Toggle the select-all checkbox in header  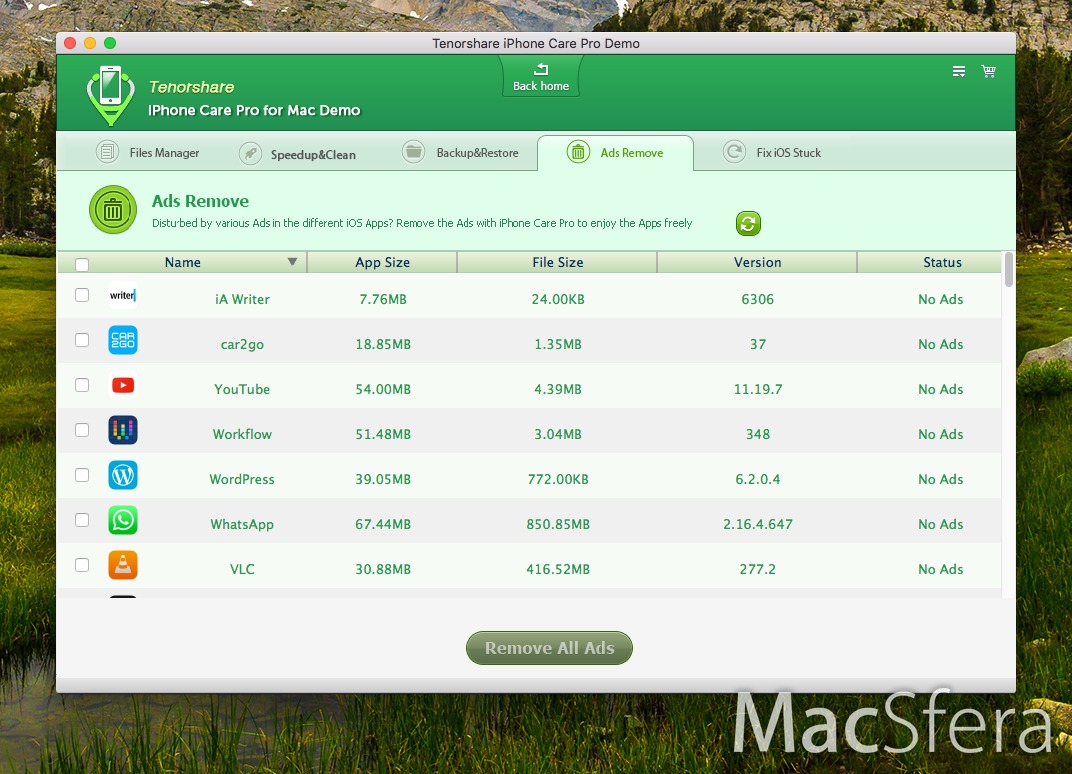pos(82,265)
